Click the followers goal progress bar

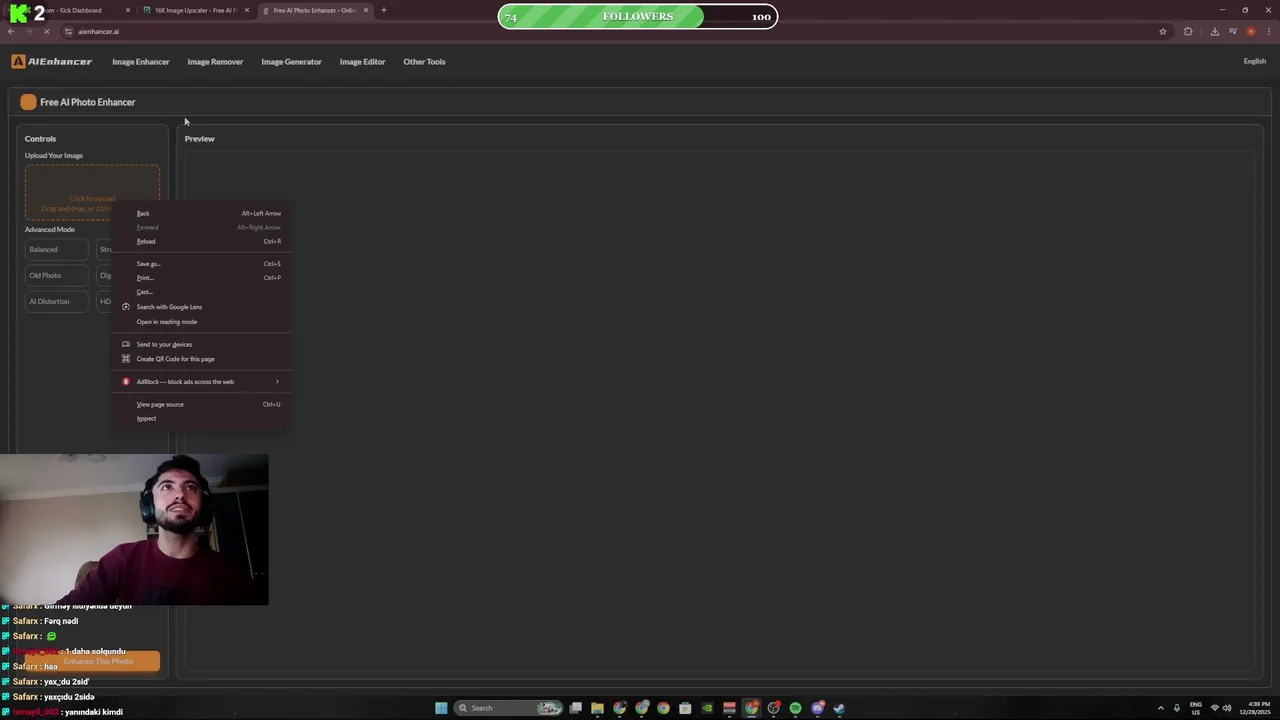[638, 16]
